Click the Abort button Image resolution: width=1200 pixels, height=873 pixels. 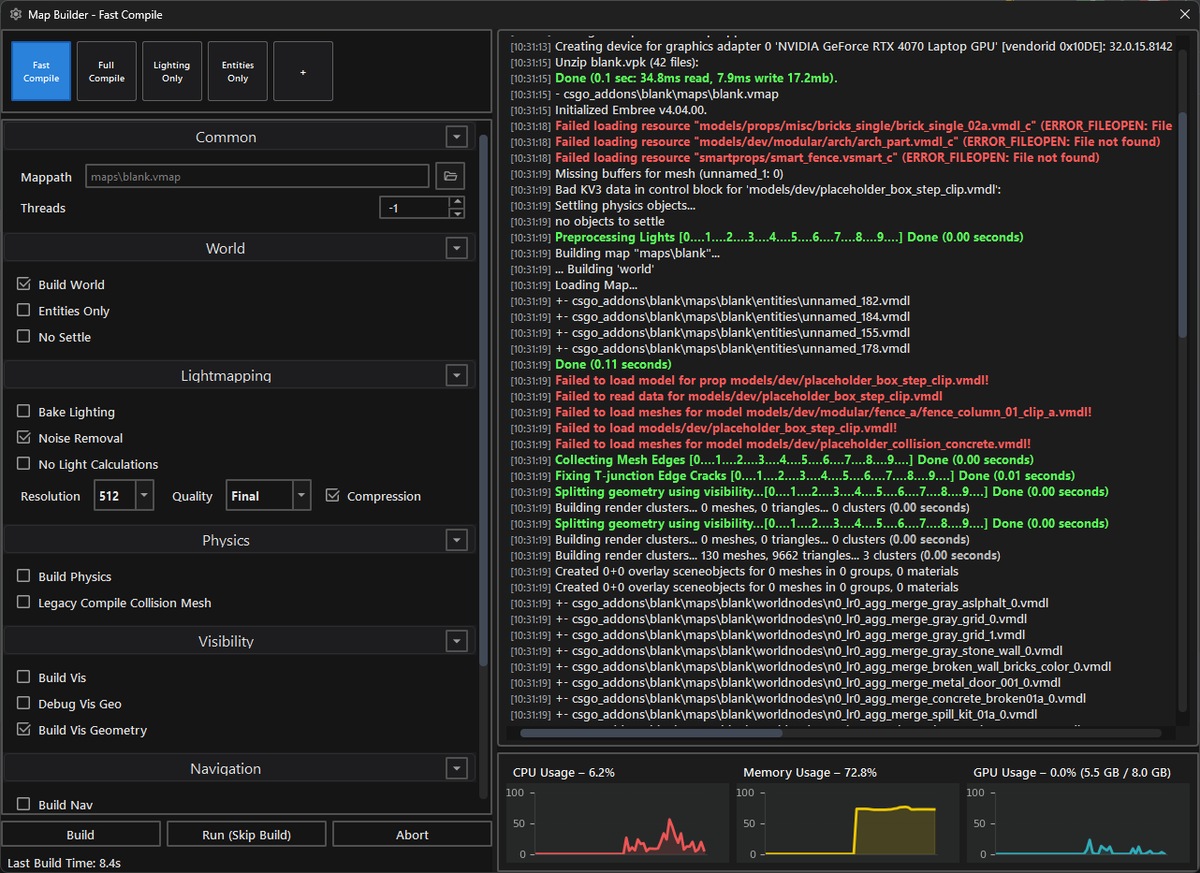tap(412, 835)
